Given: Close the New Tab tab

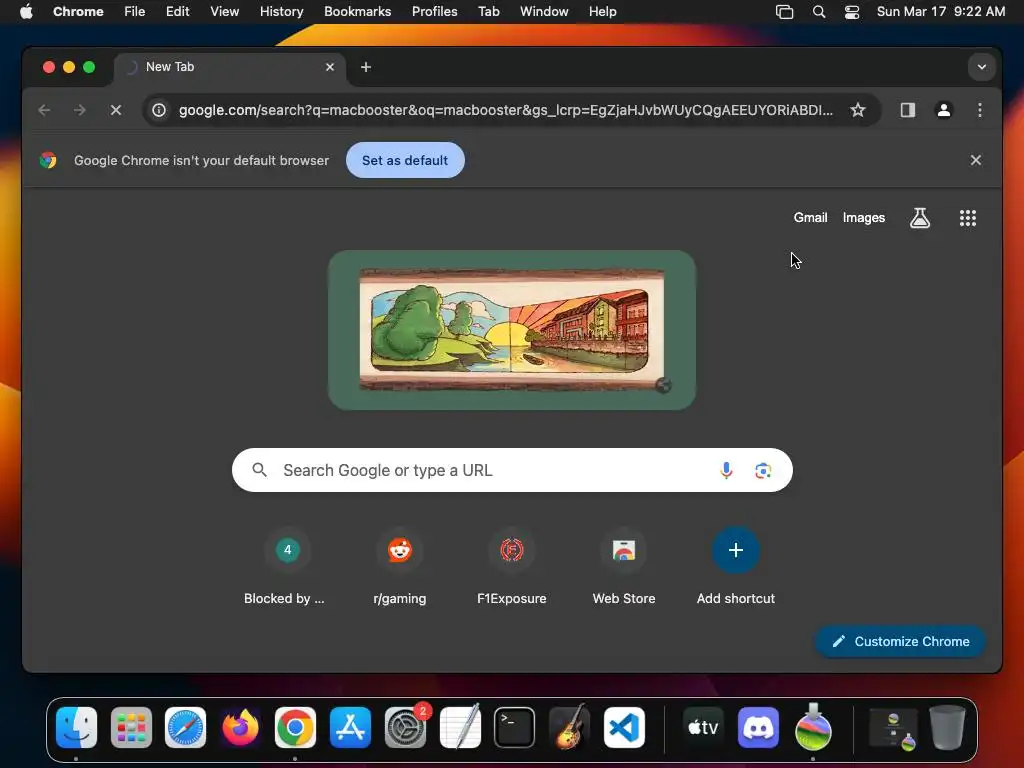Looking at the screenshot, I should (x=330, y=67).
